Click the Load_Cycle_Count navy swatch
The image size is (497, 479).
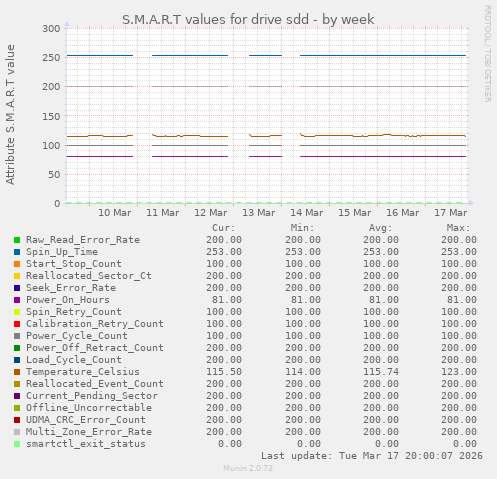coord(17,360)
